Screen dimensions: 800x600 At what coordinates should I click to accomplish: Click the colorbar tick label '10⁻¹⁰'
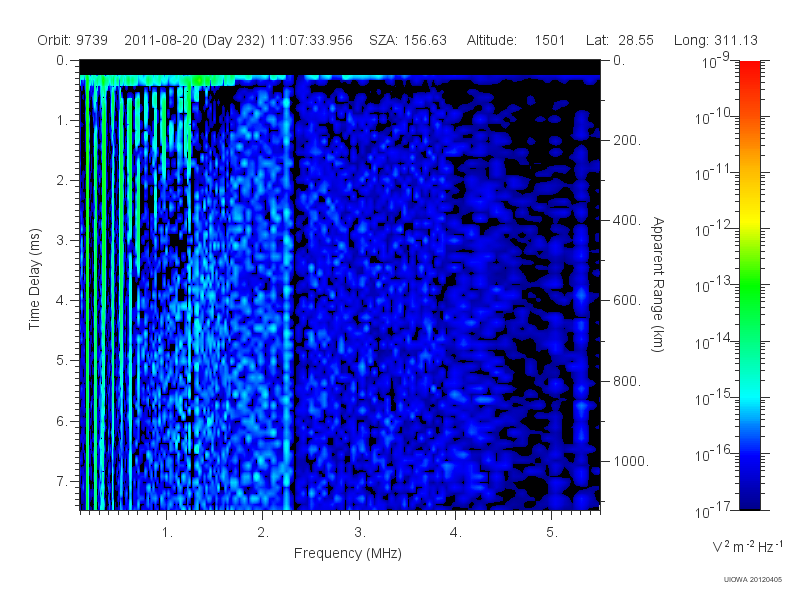[x=714, y=117]
